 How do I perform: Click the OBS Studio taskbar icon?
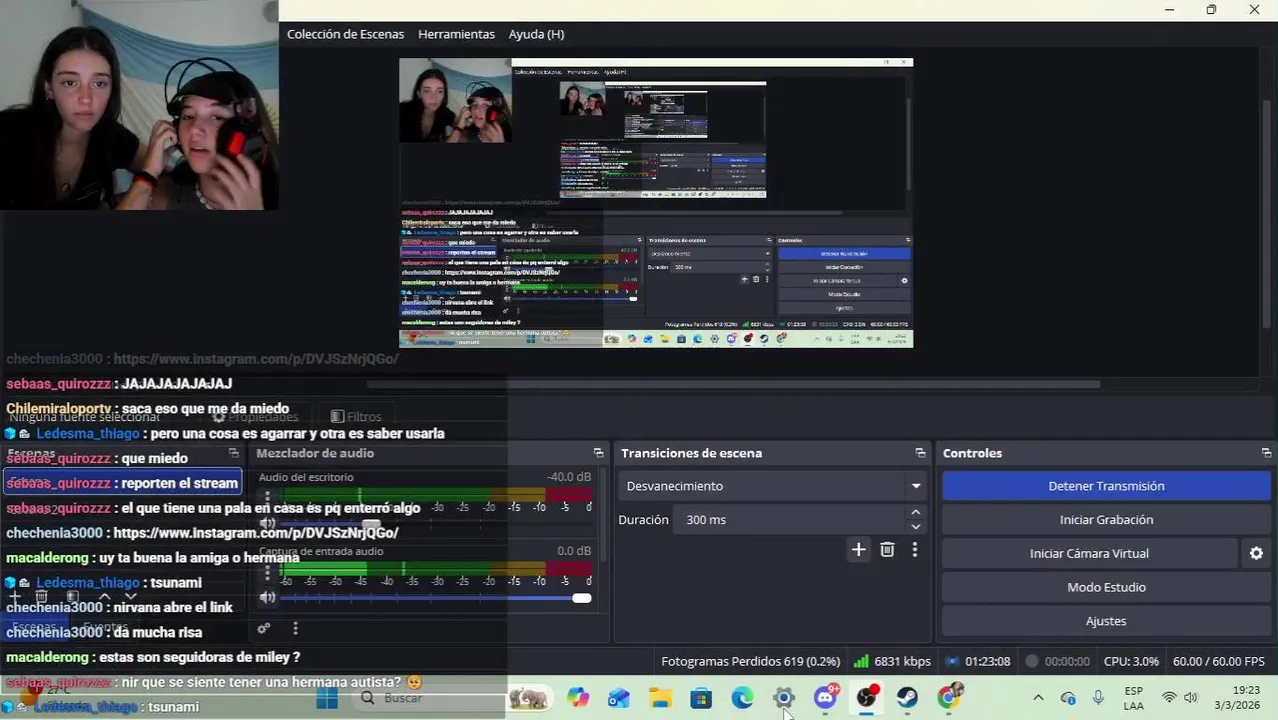click(x=866, y=697)
